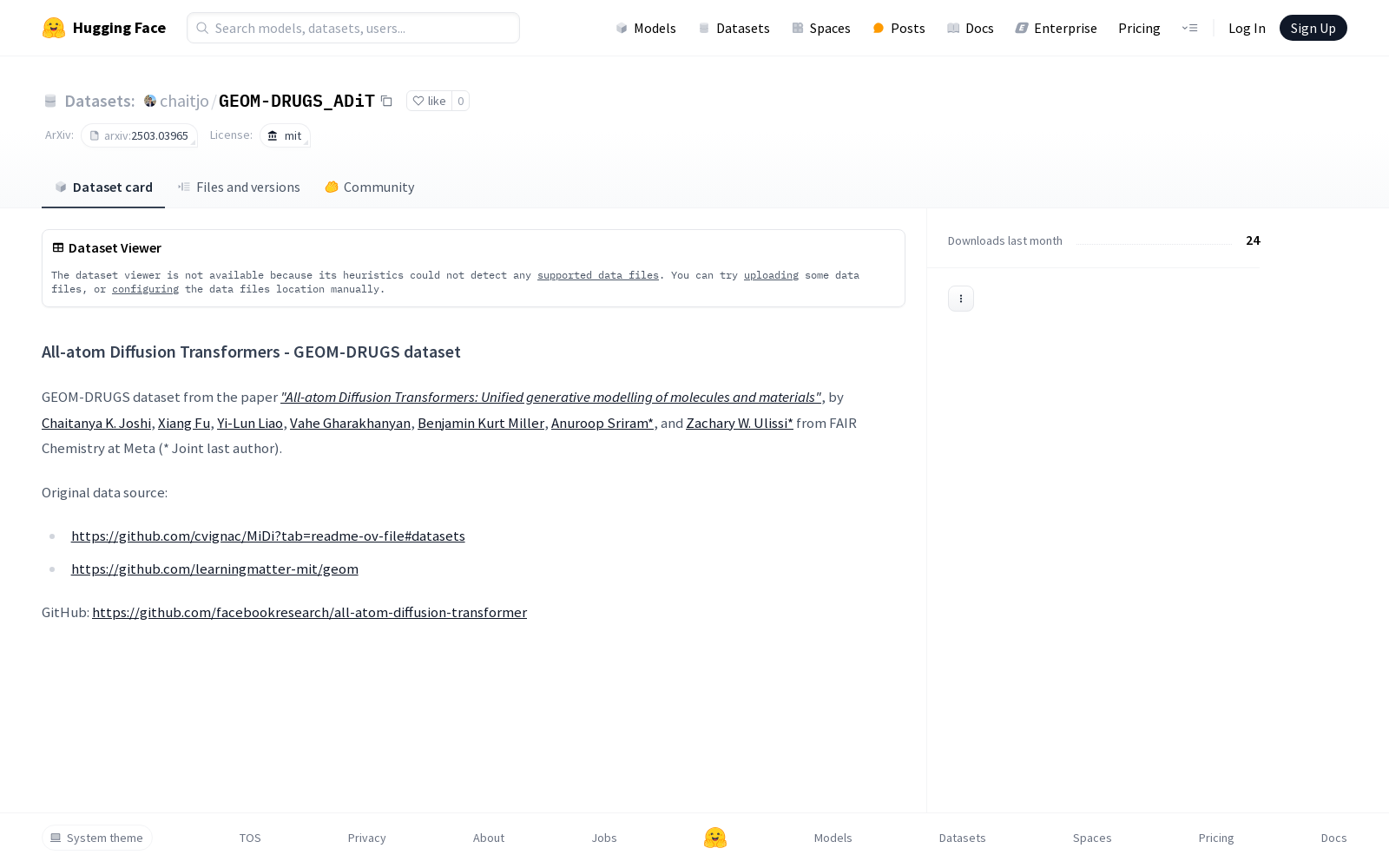Open the Docs footer link
Image resolution: width=1389 pixels, height=868 pixels.
click(1334, 838)
